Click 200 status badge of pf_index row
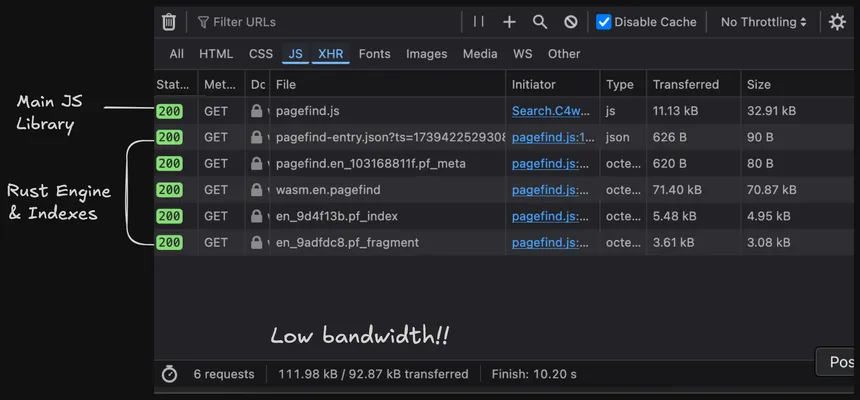The width and height of the screenshot is (860, 400). 169,216
